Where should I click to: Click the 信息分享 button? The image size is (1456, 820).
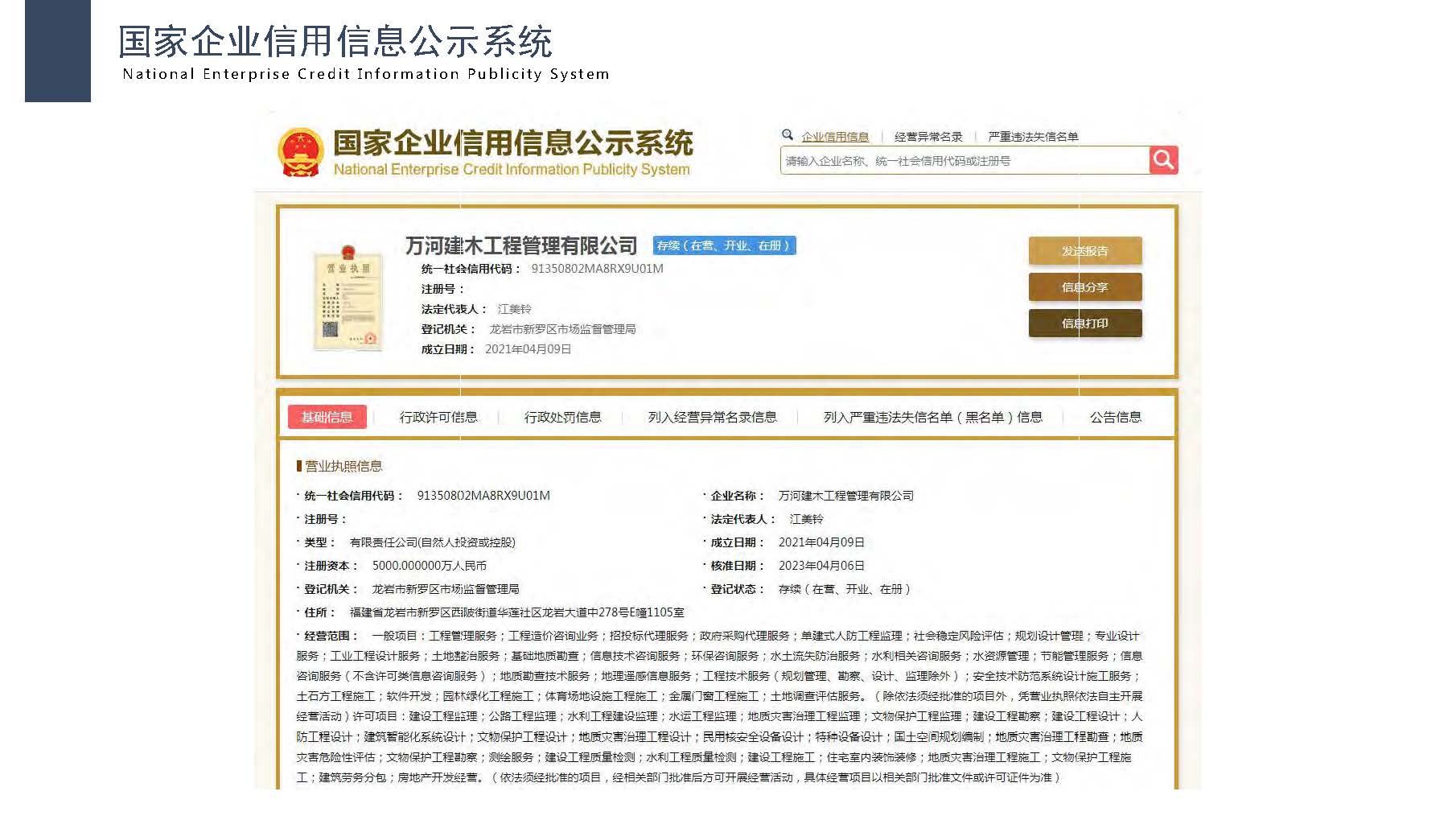coord(1085,287)
